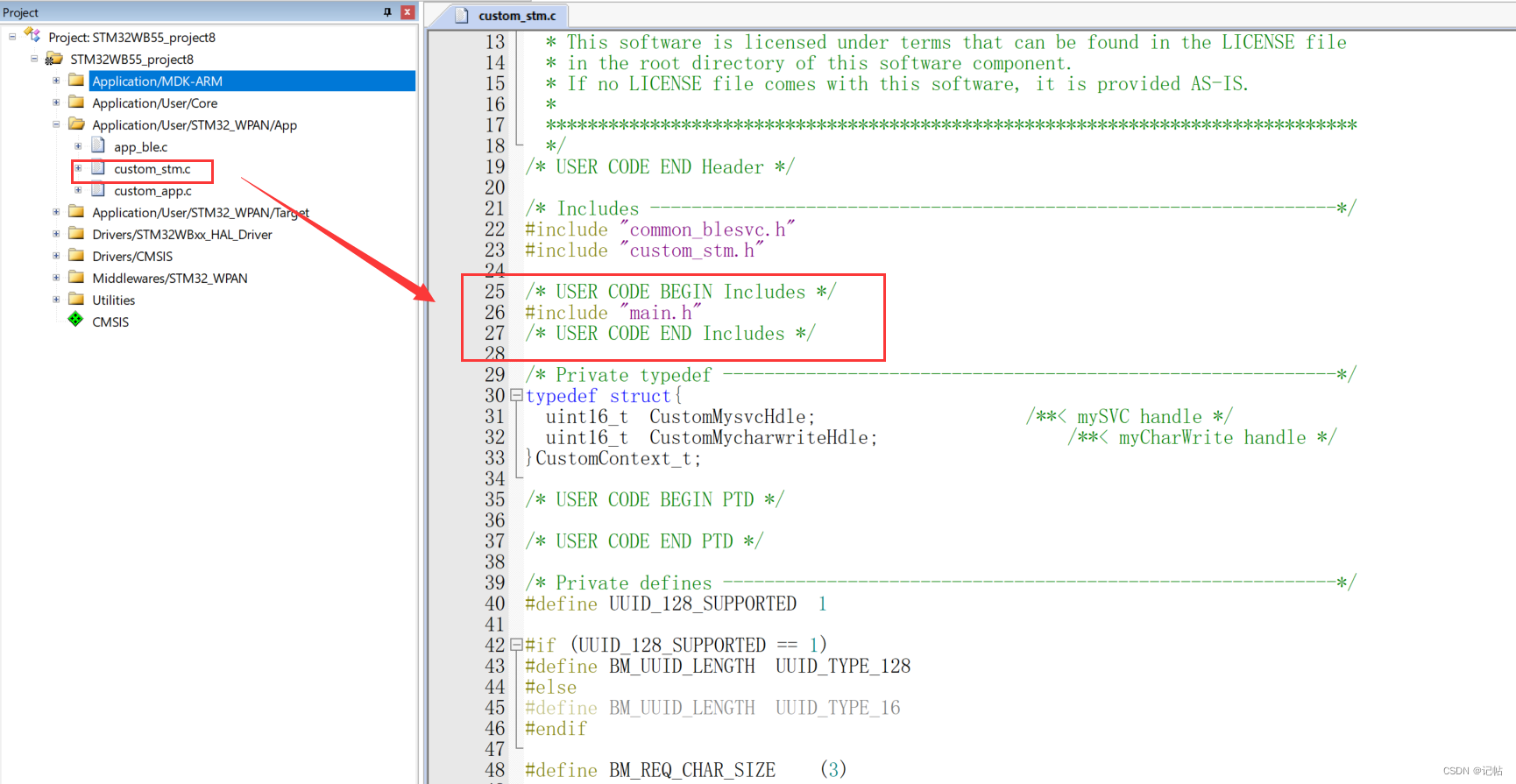Select the Middlewares/STM32_WPAN group
This screenshot has width=1516, height=784.
[x=170, y=279]
